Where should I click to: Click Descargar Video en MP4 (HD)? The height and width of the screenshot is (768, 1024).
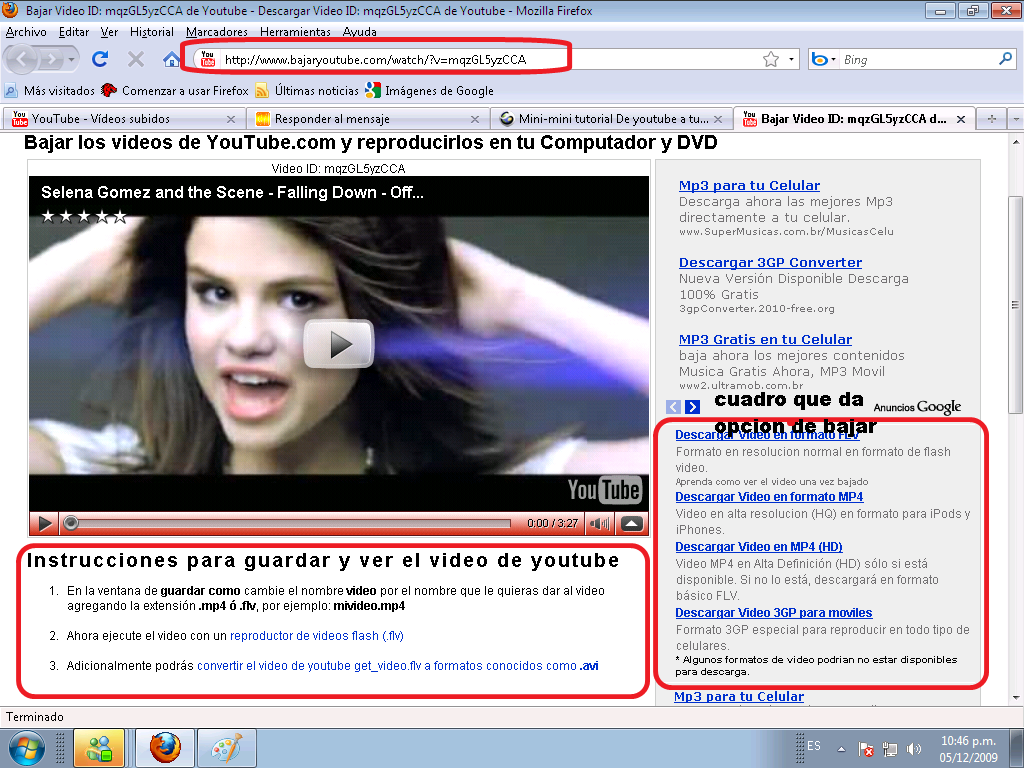(758, 547)
